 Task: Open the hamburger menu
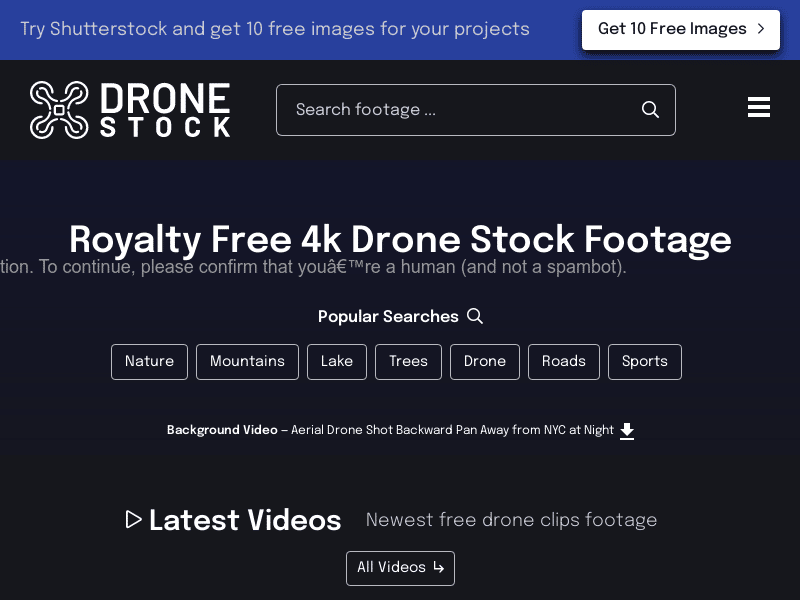tap(759, 107)
